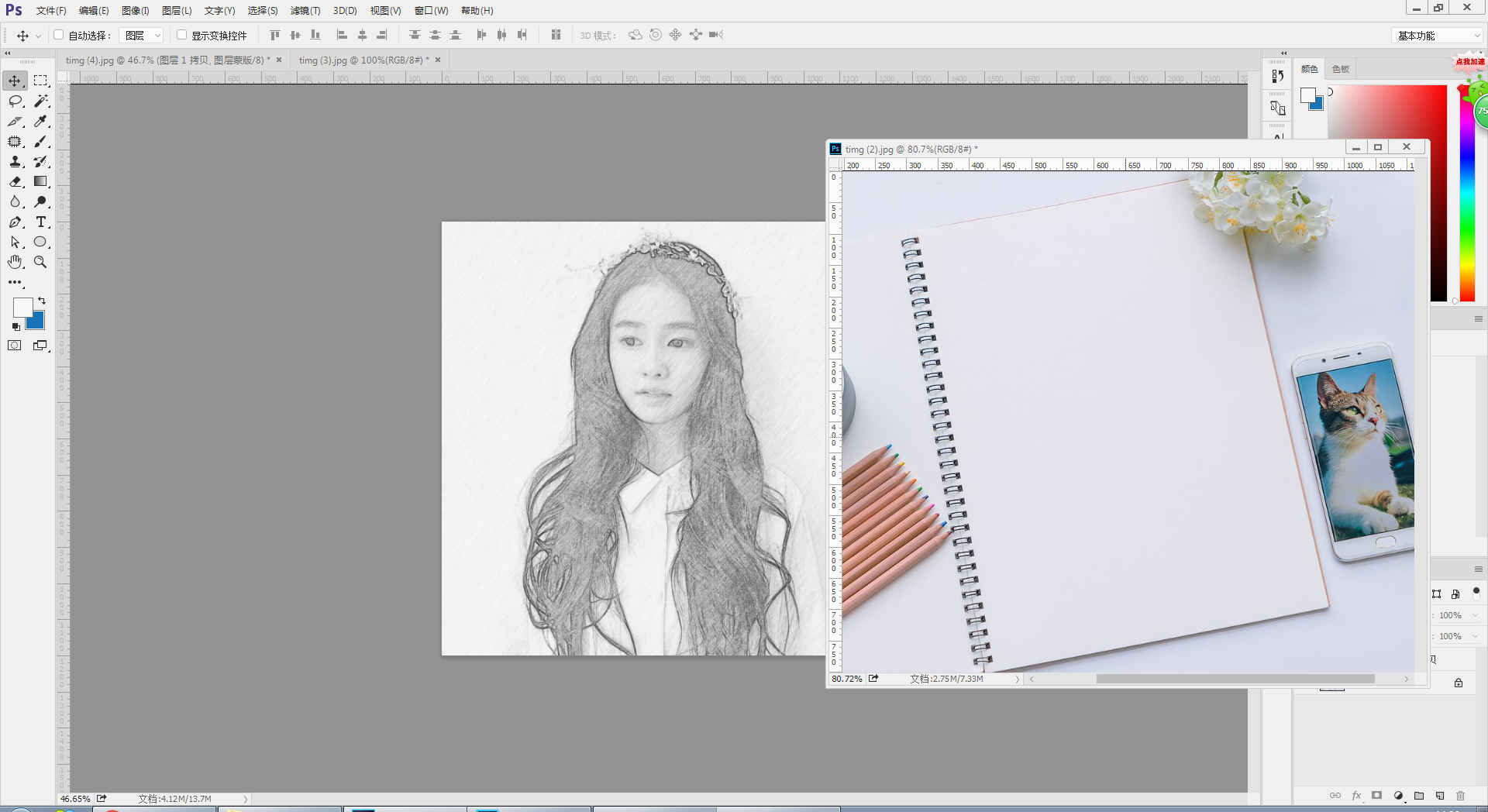This screenshot has width=1488, height=812.
Task: Delete layer with the trash icon
Action: tap(1461, 796)
